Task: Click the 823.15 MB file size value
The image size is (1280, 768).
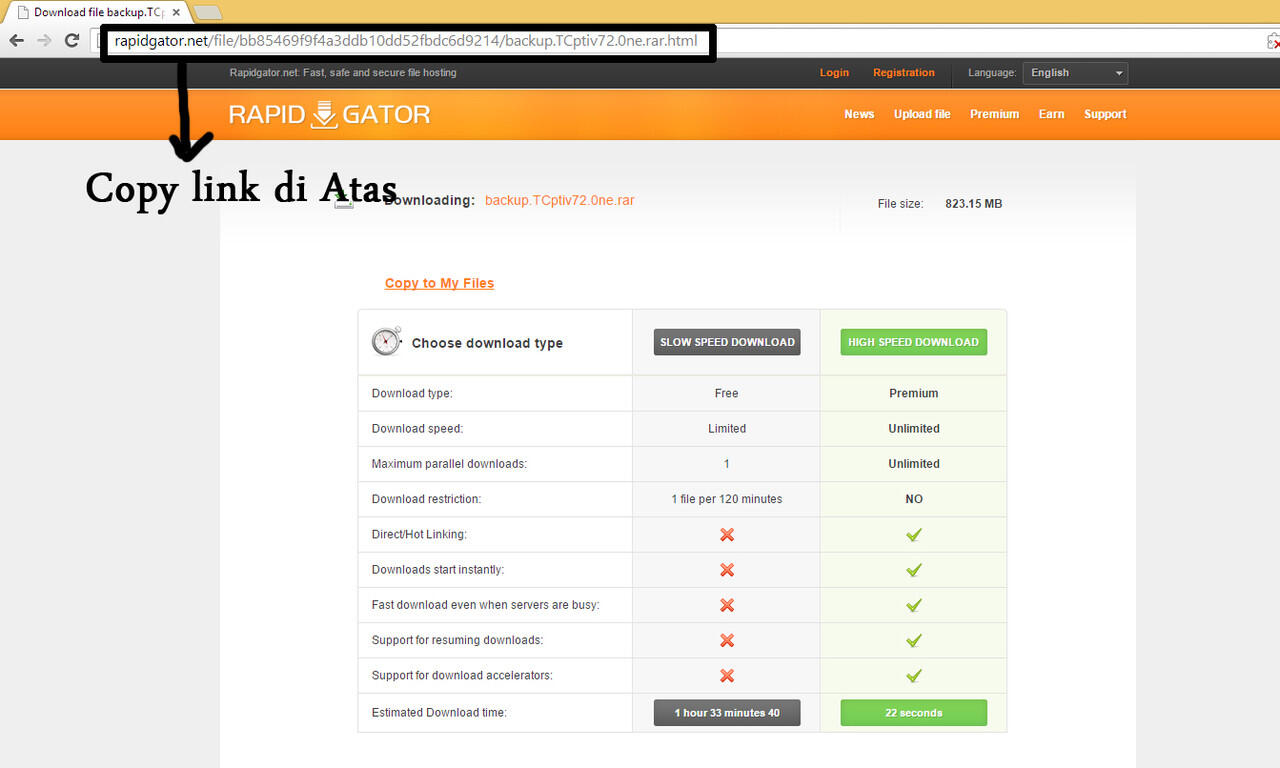Action: [973, 204]
